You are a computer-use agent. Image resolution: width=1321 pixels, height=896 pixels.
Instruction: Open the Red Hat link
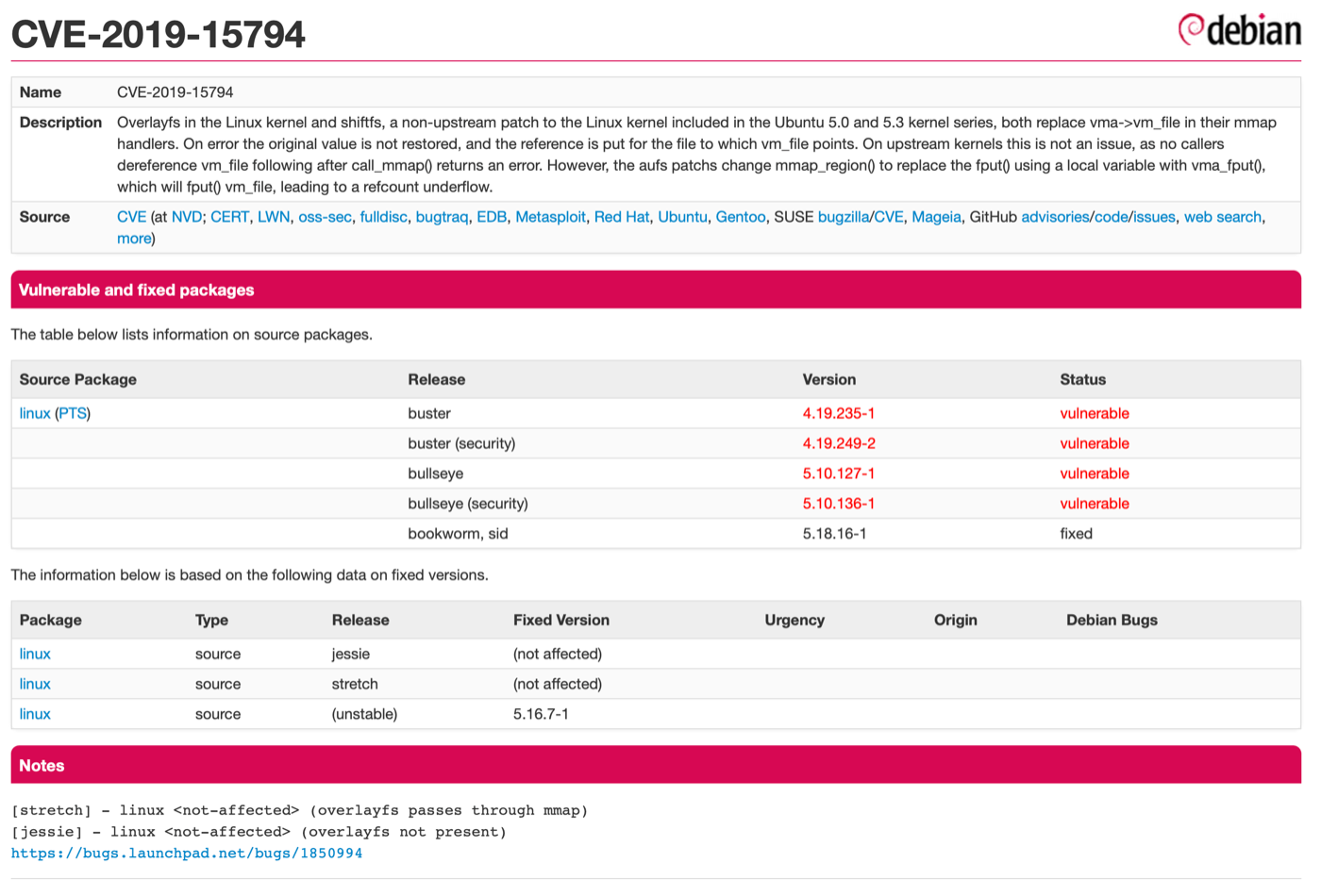click(x=622, y=217)
